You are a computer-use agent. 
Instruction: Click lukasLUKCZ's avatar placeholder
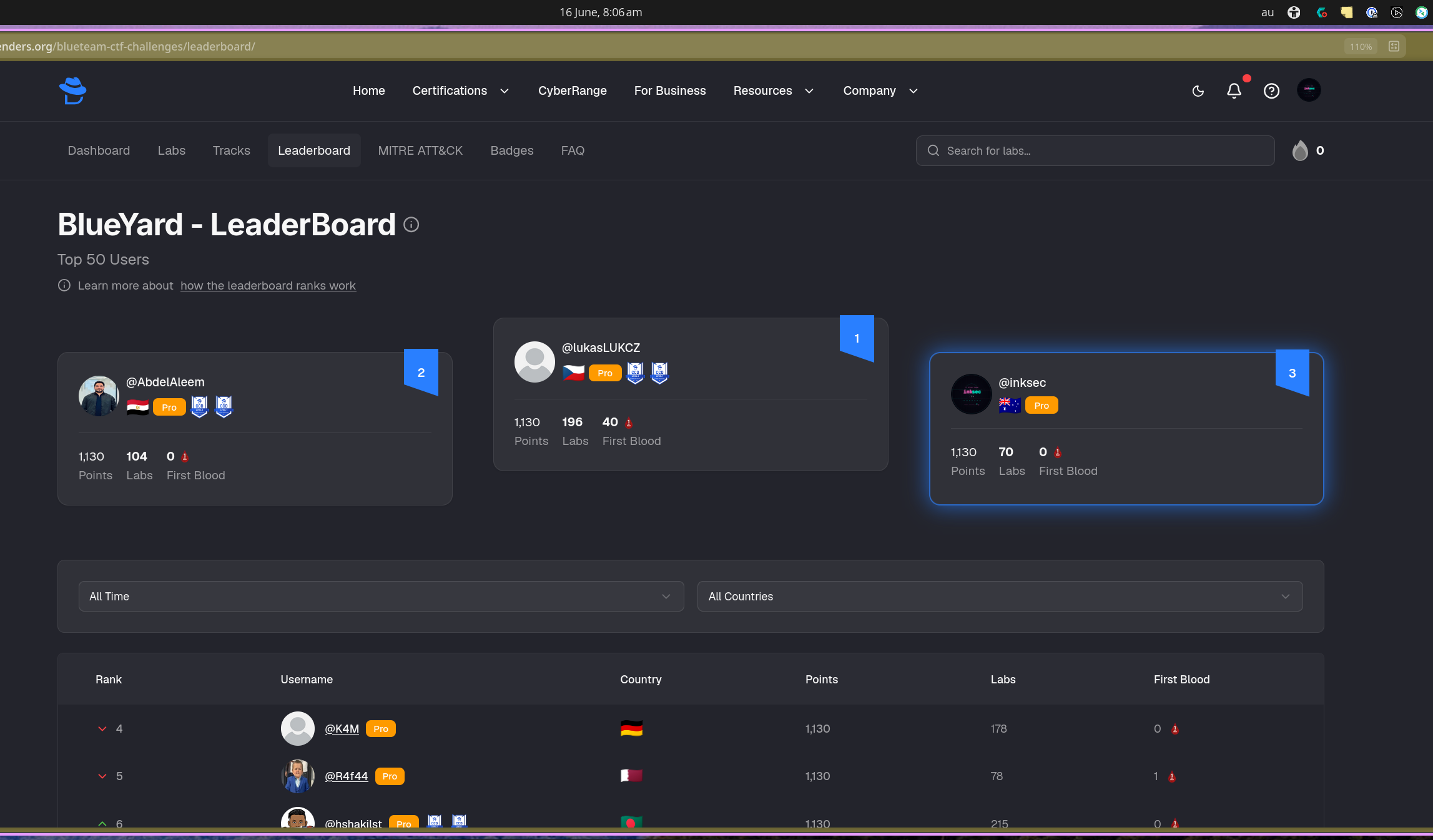(534, 361)
